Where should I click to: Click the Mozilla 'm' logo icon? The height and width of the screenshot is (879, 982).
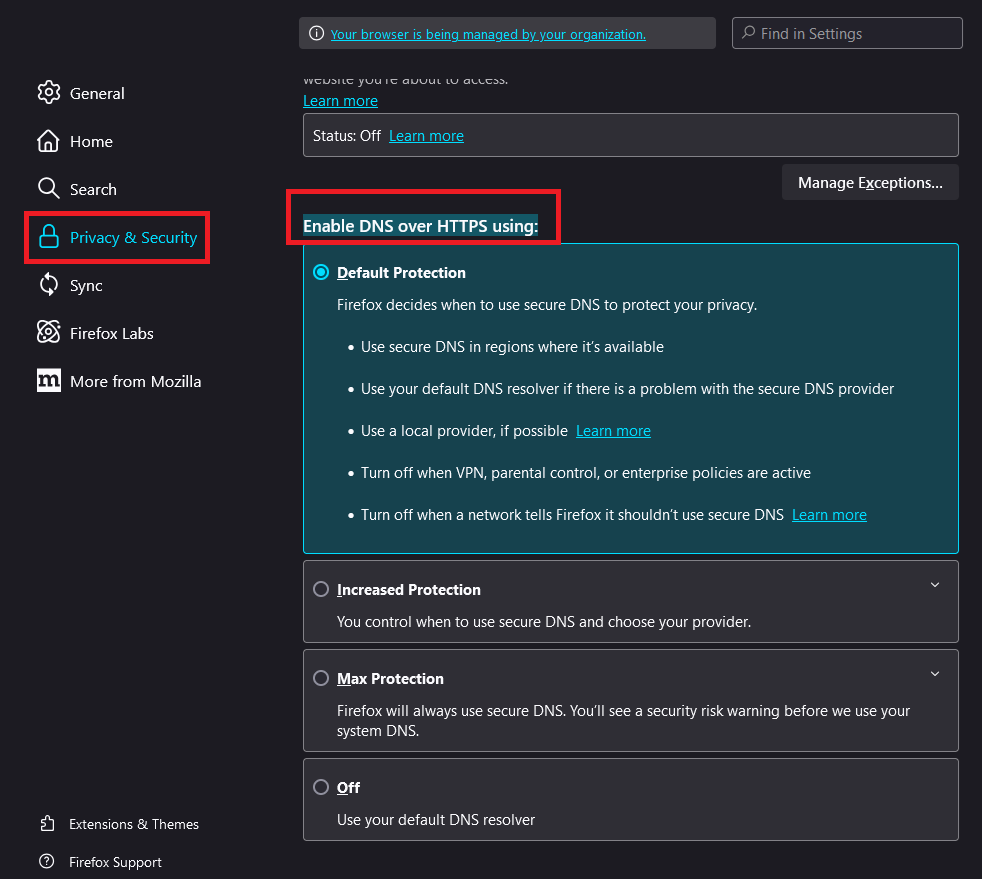pyautogui.click(x=48, y=381)
